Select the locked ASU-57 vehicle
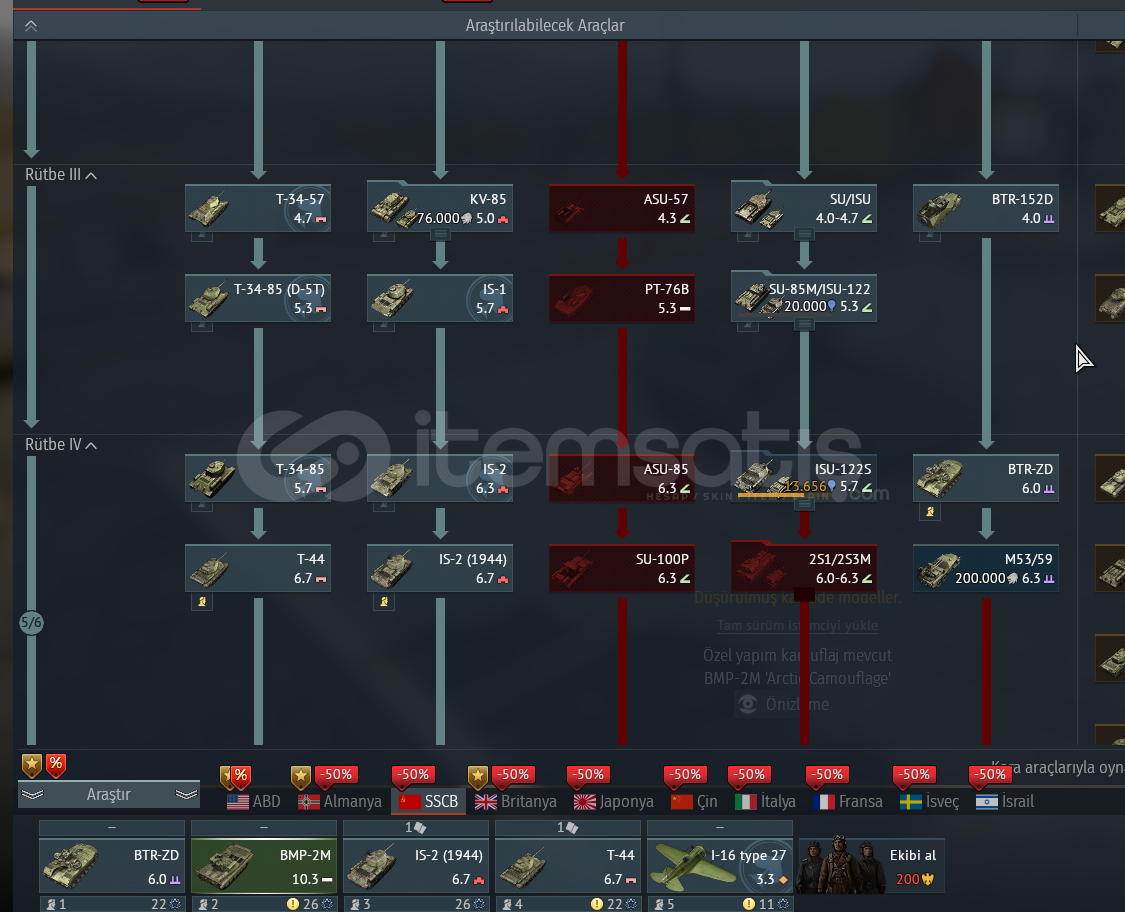 point(622,208)
